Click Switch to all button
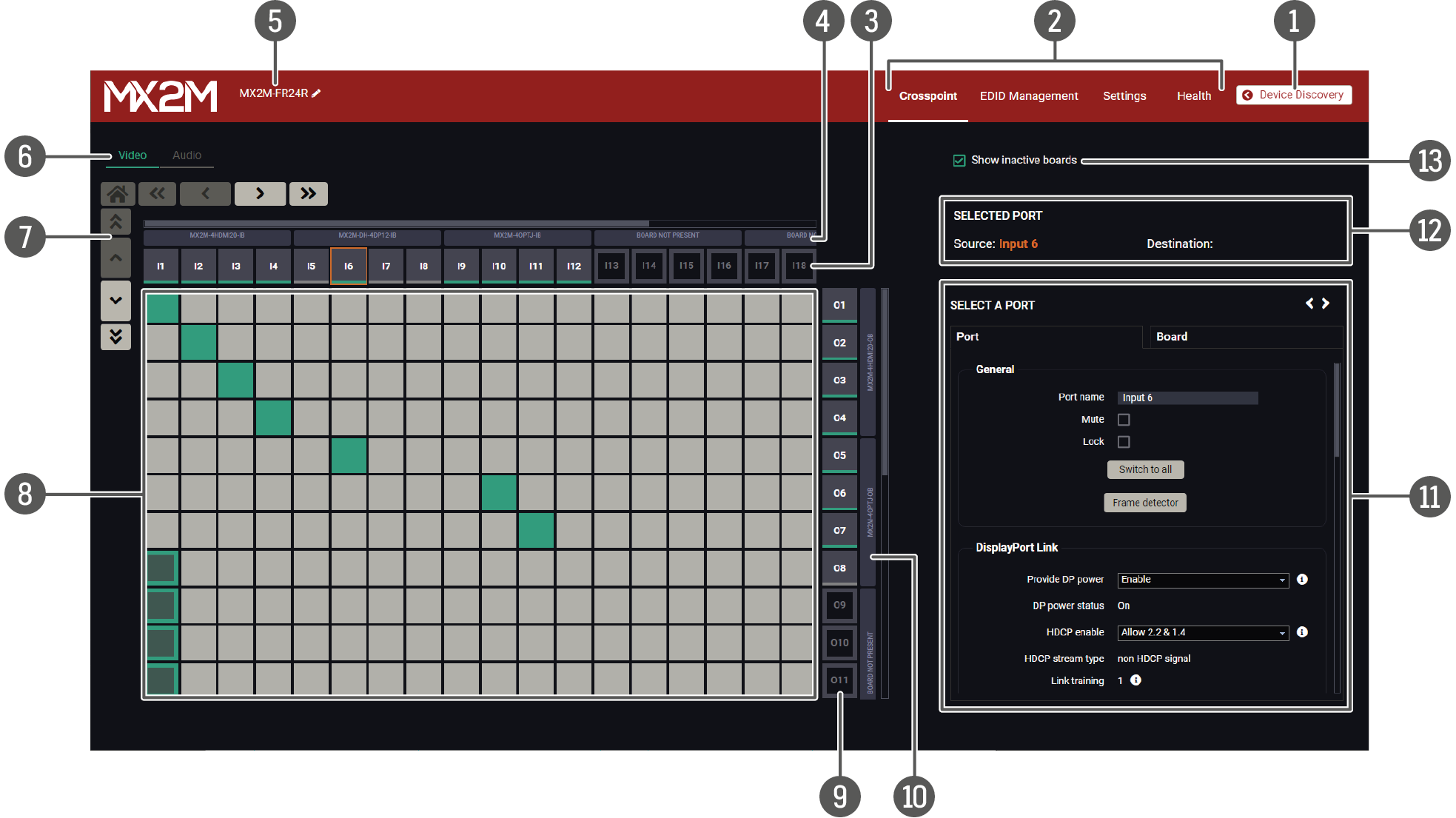 1145,469
